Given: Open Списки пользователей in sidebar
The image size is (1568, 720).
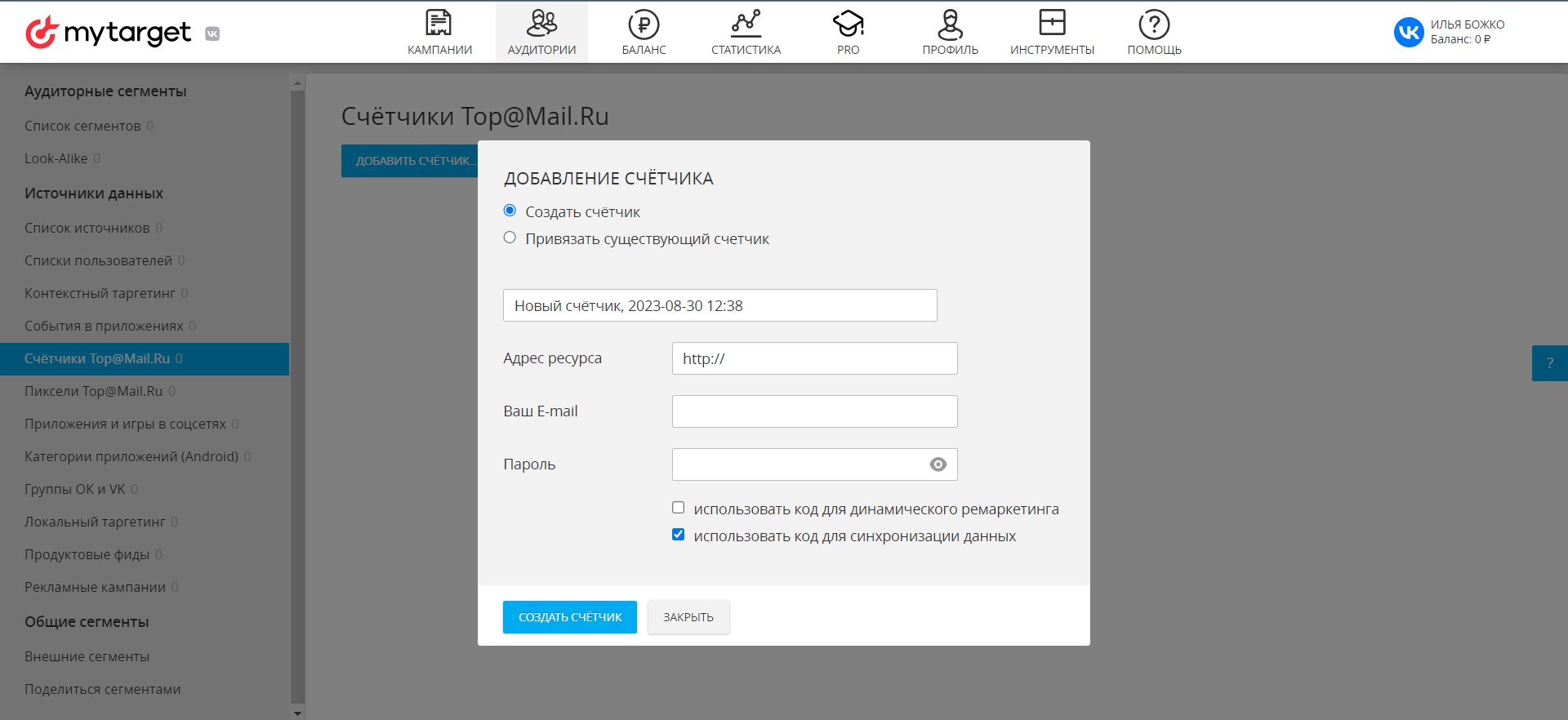Looking at the screenshot, I should (x=99, y=260).
